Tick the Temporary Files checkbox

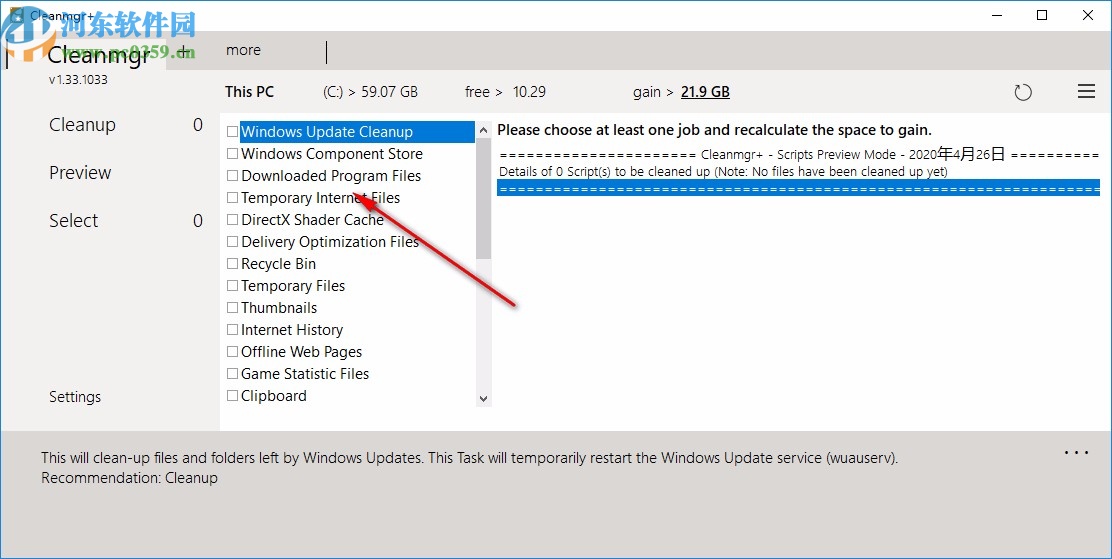(x=233, y=286)
